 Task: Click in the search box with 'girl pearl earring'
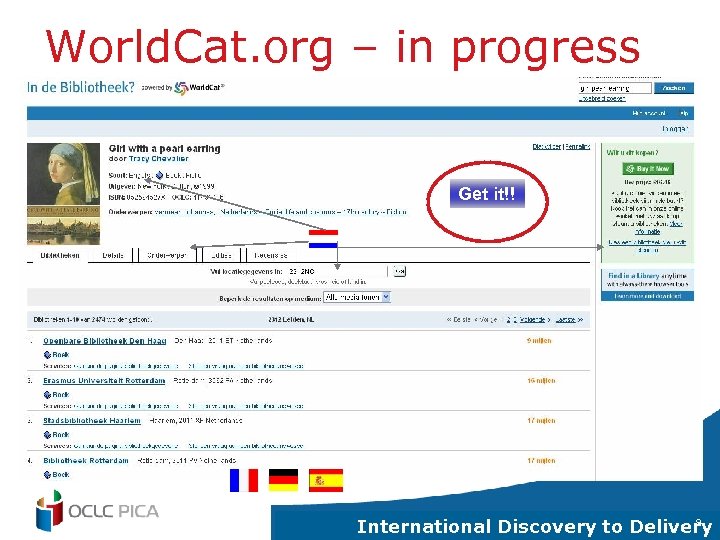tap(615, 88)
